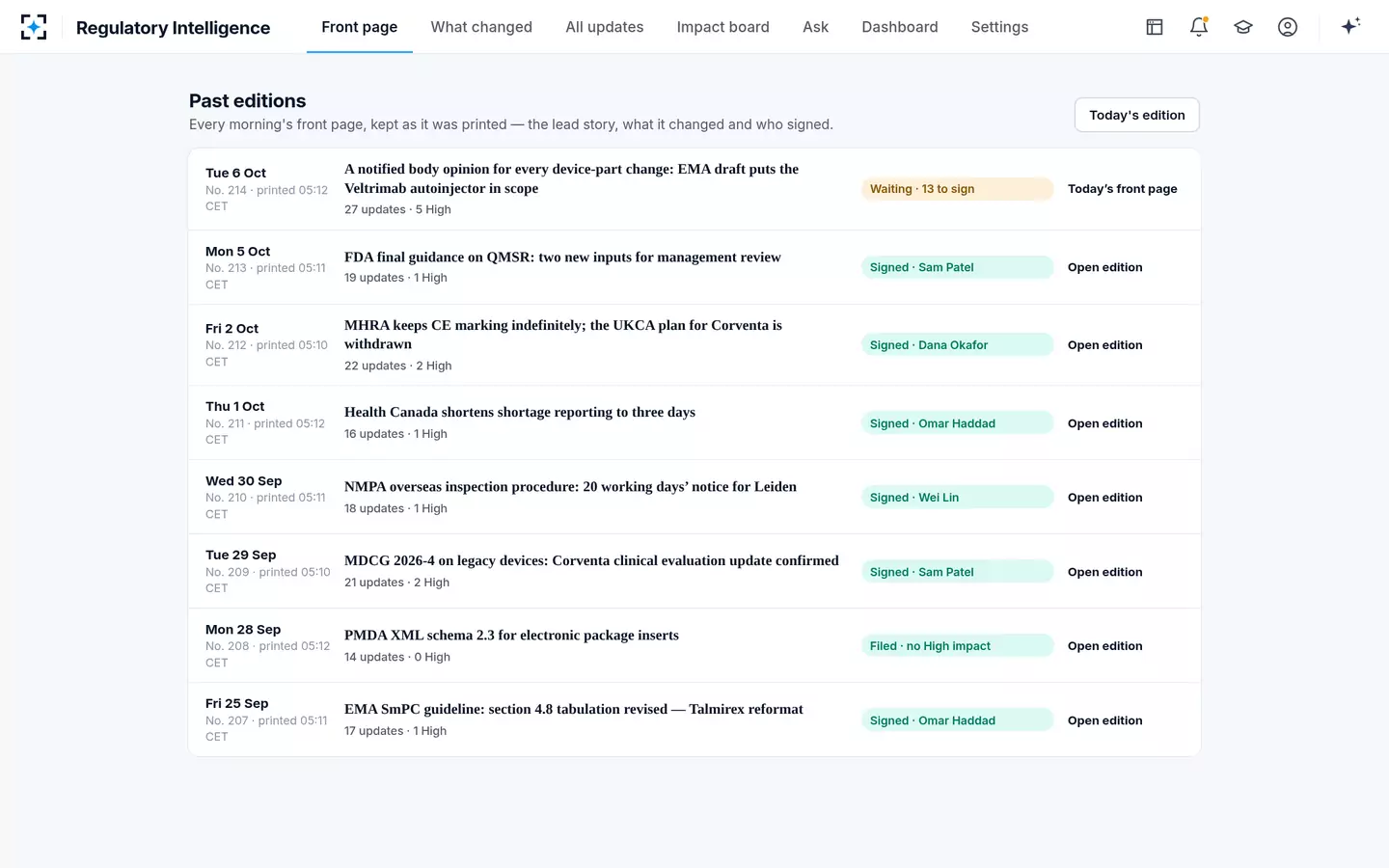This screenshot has width=1389, height=868.
Task: Click the Past editions heading
Action: [247, 101]
